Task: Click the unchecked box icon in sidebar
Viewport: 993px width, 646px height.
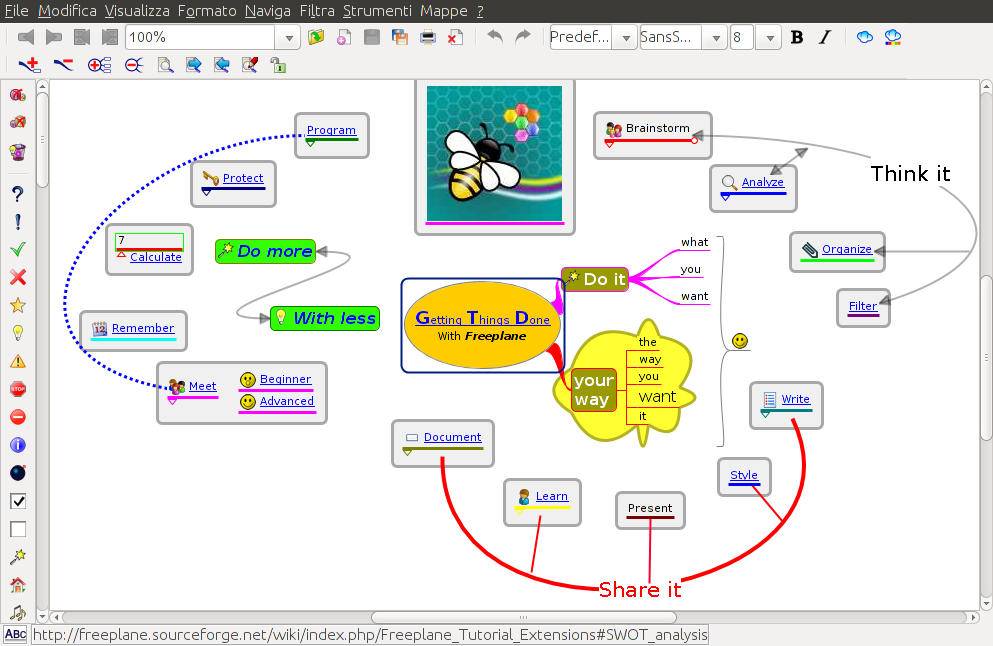Action: (x=18, y=529)
